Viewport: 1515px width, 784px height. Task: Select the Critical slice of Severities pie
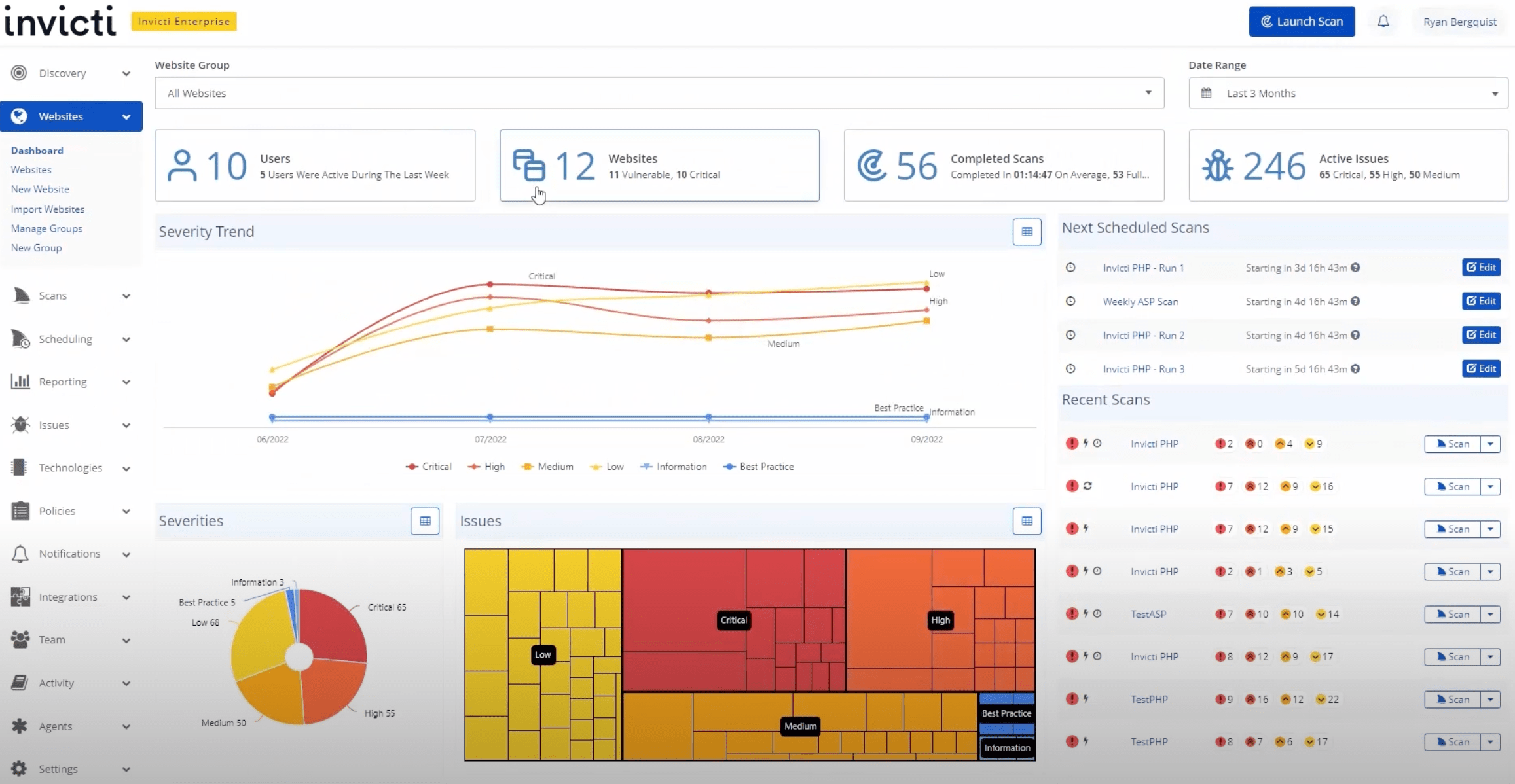(x=334, y=625)
